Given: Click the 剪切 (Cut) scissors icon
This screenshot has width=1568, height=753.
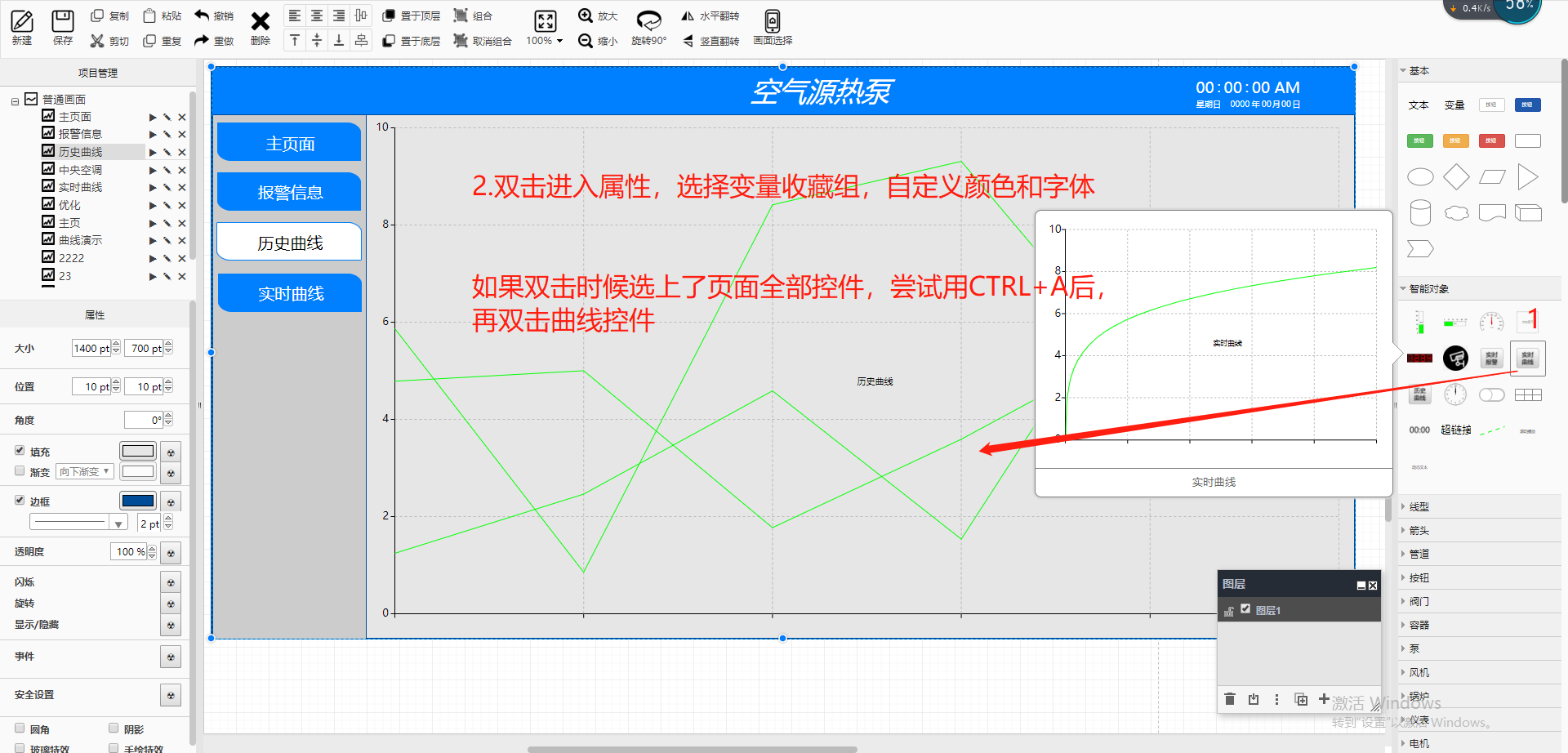Looking at the screenshot, I should click(97, 41).
